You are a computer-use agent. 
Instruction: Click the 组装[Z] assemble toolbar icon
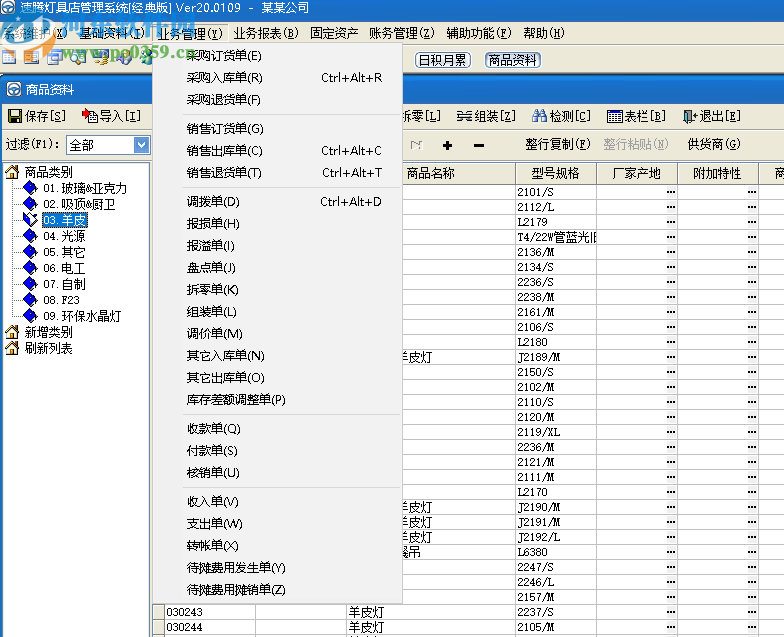pos(464,116)
